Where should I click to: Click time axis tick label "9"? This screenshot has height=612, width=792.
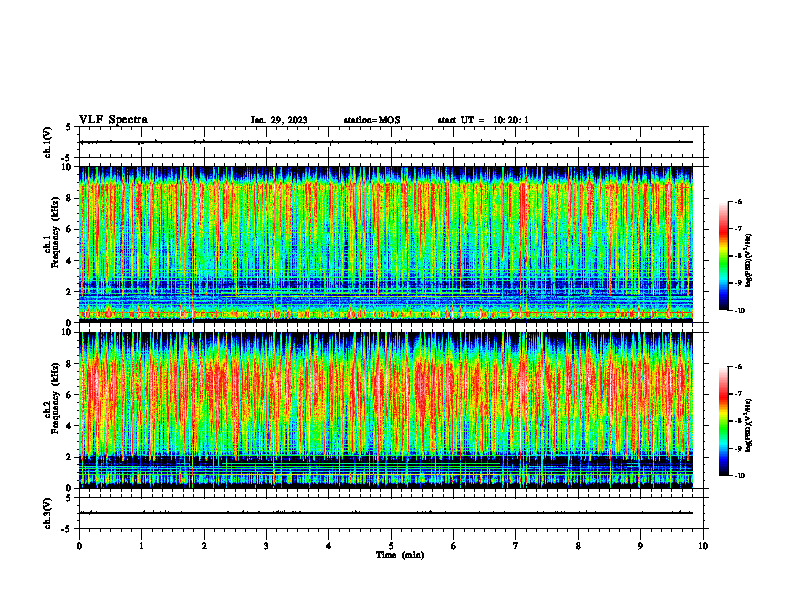click(x=640, y=546)
